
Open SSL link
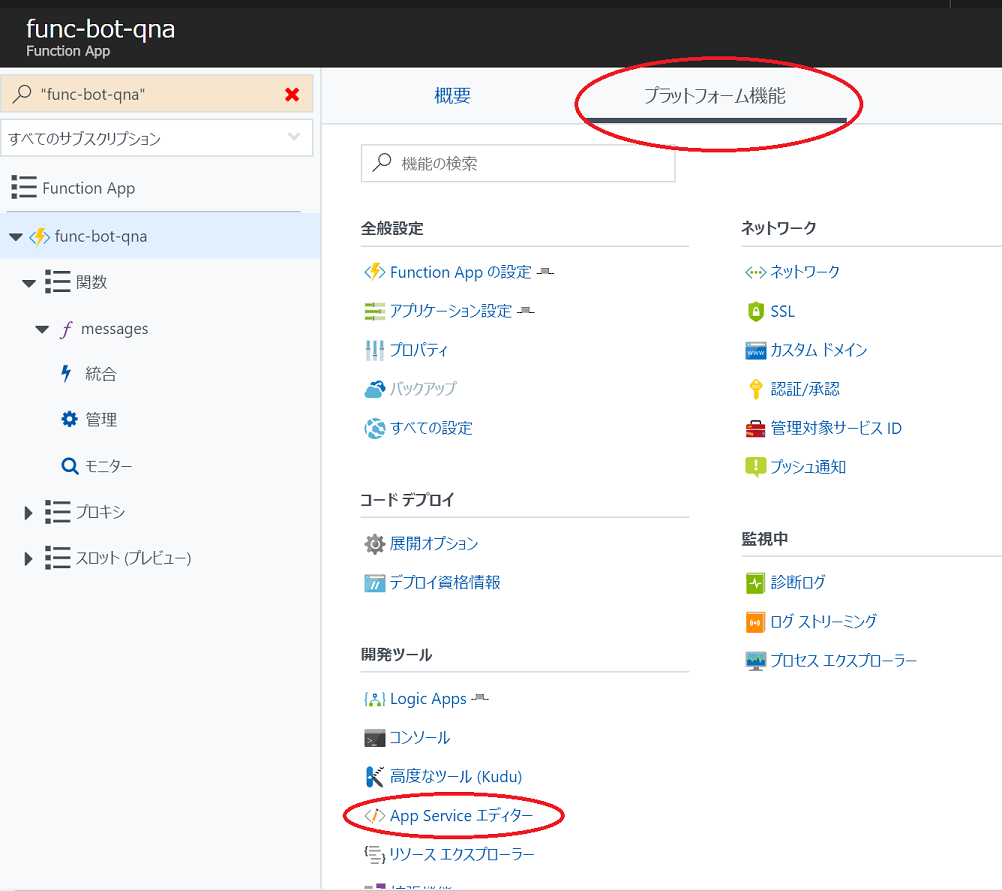[x=783, y=311]
